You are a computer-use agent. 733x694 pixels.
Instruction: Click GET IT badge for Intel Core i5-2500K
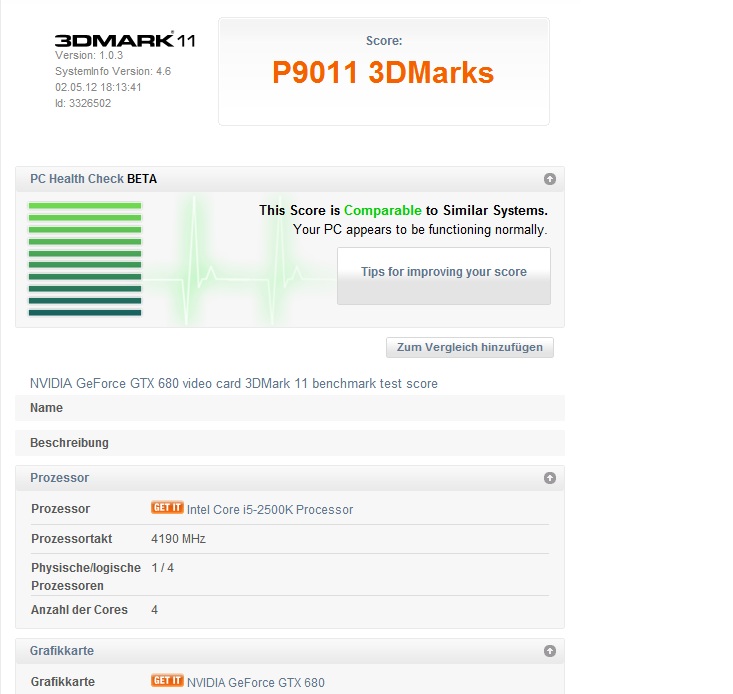coord(167,508)
